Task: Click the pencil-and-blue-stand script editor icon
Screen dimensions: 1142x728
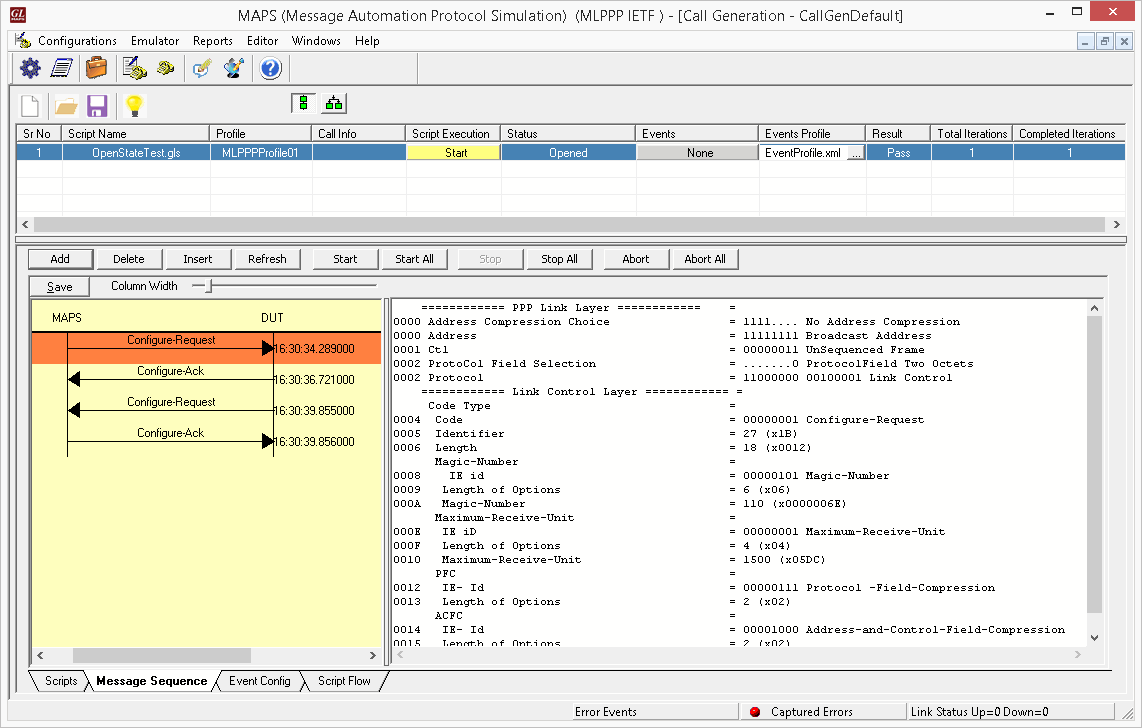Action: click(234, 68)
